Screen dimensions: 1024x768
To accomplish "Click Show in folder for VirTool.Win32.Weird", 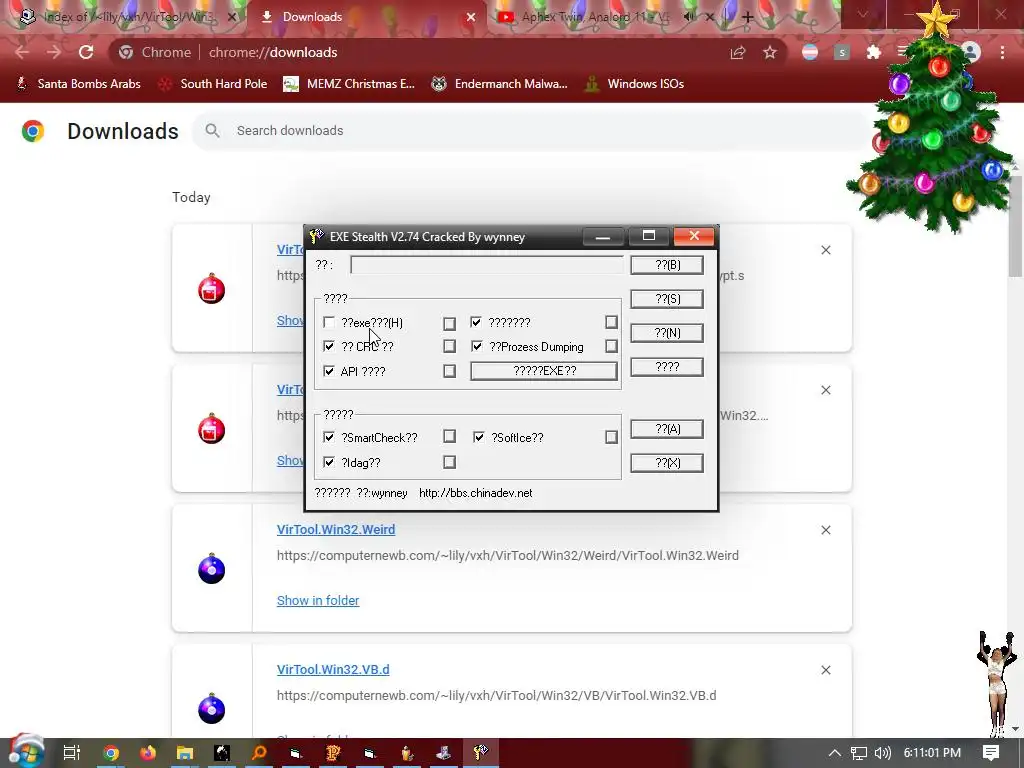I will point(318,600).
